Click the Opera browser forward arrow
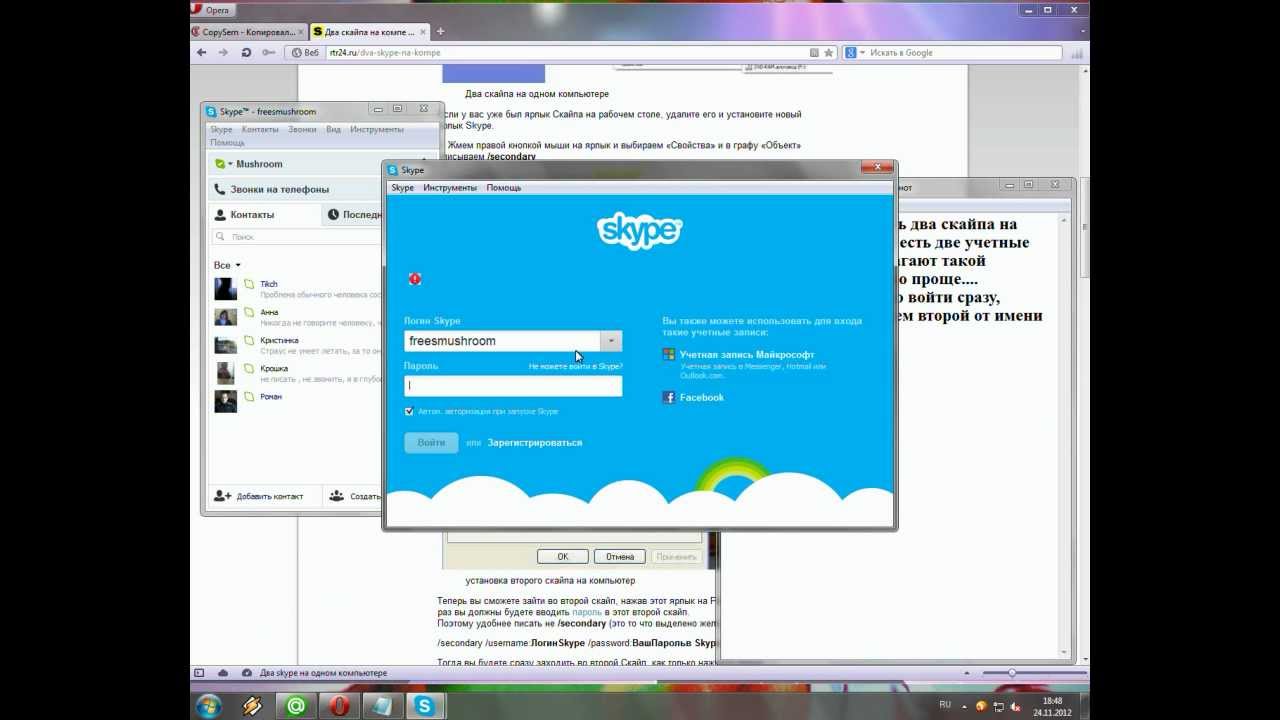This screenshot has height=720, width=1280. pyautogui.click(x=223, y=52)
